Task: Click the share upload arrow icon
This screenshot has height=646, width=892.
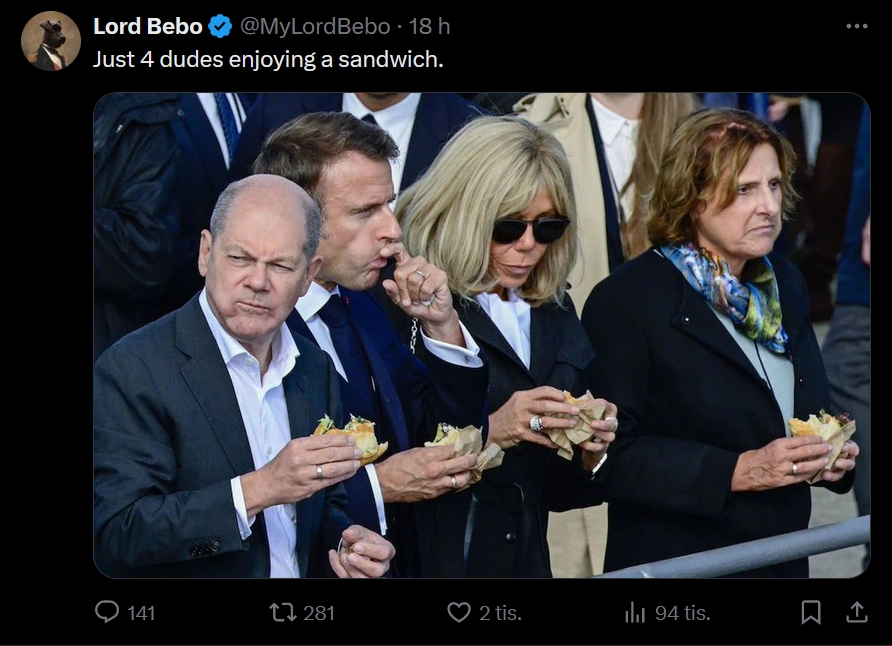Action: point(857,612)
